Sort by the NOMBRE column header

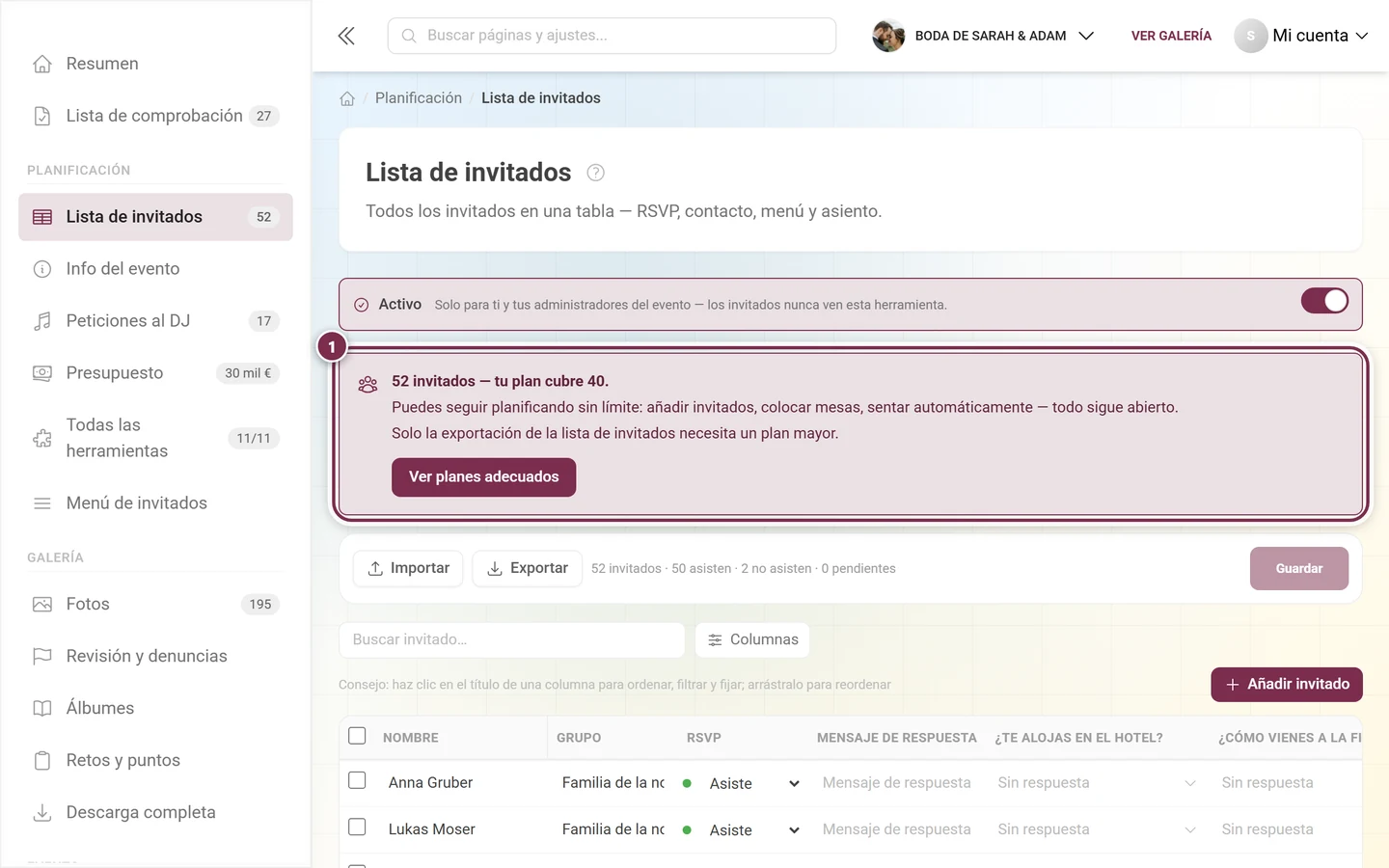coord(411,738)
